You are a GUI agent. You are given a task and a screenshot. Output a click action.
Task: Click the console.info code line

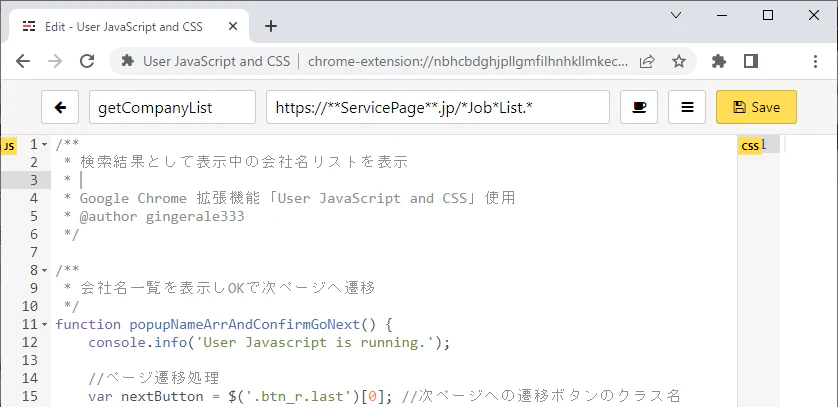click(269, 342)
